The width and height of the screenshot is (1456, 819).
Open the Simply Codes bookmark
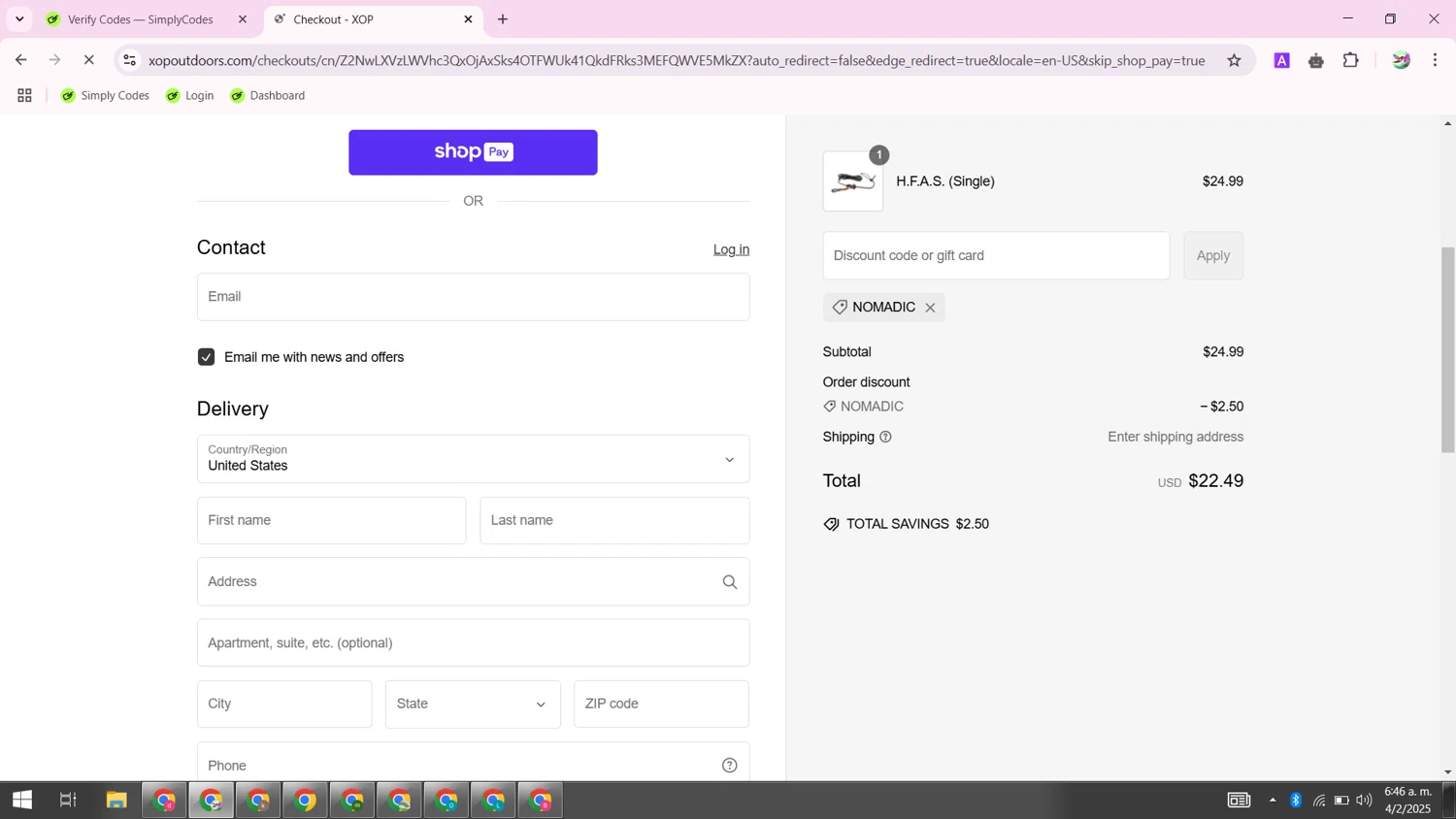[105, 95]
